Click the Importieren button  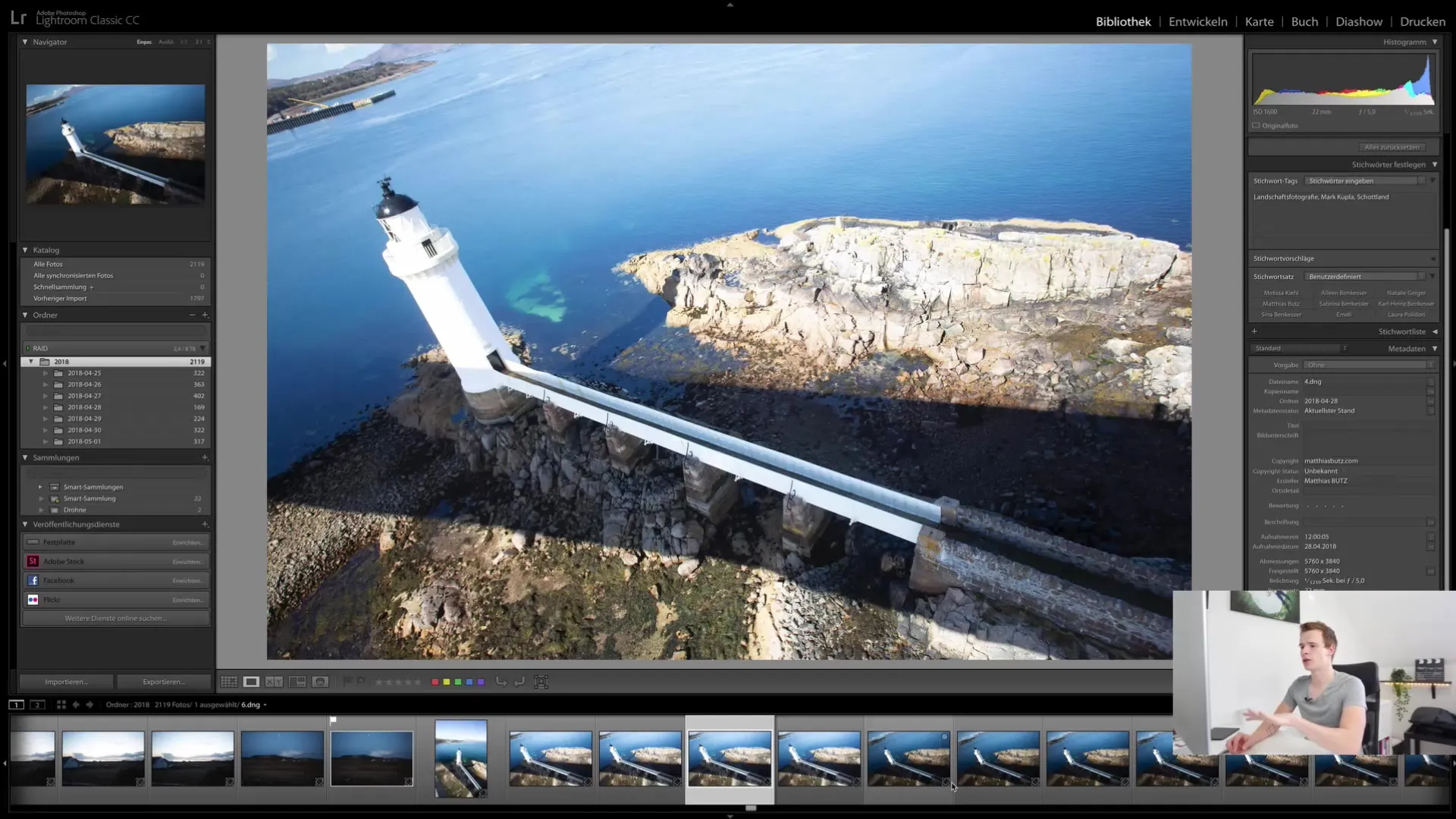point(66,682)
